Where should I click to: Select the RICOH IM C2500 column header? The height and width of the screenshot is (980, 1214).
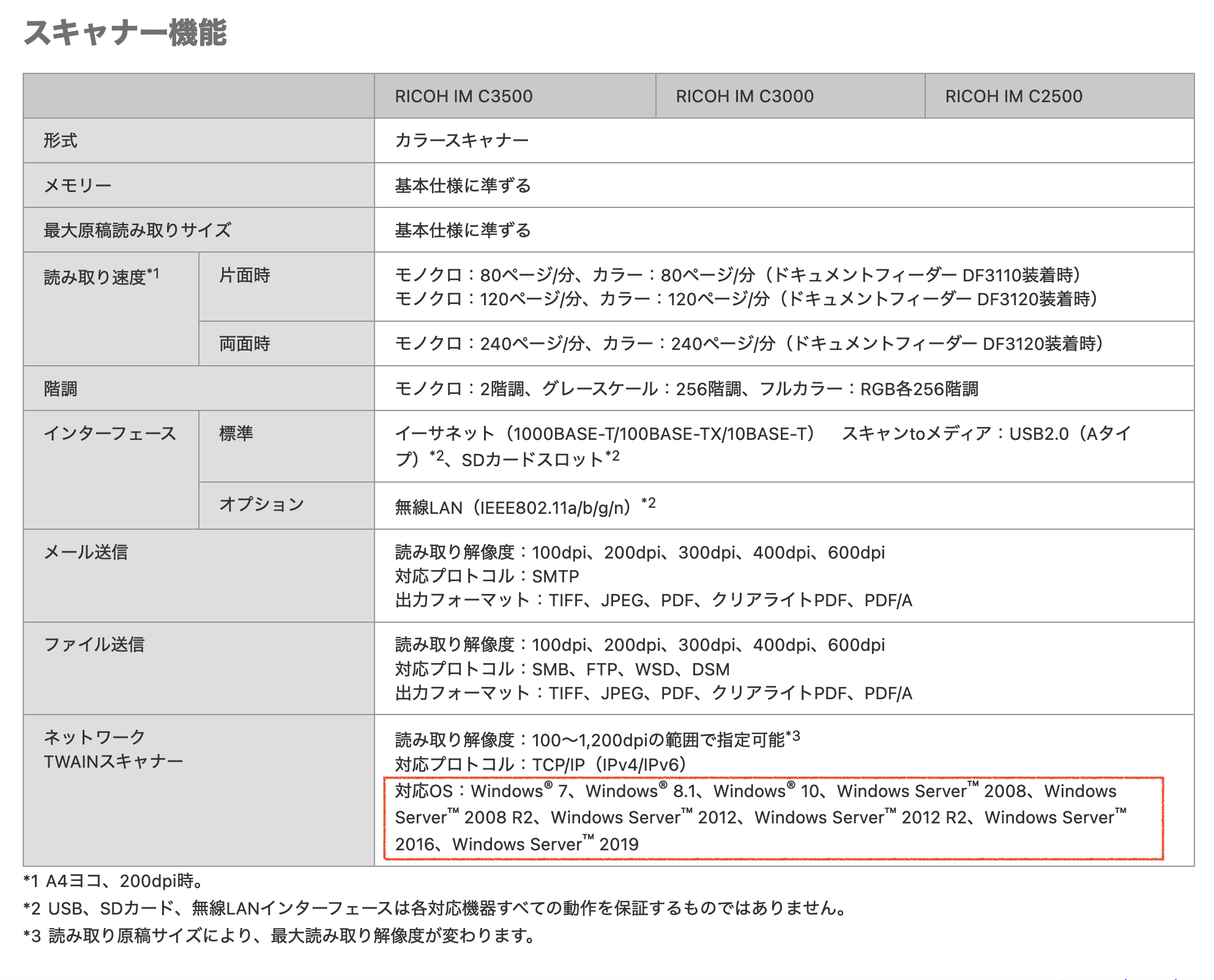click(1013, 96)
